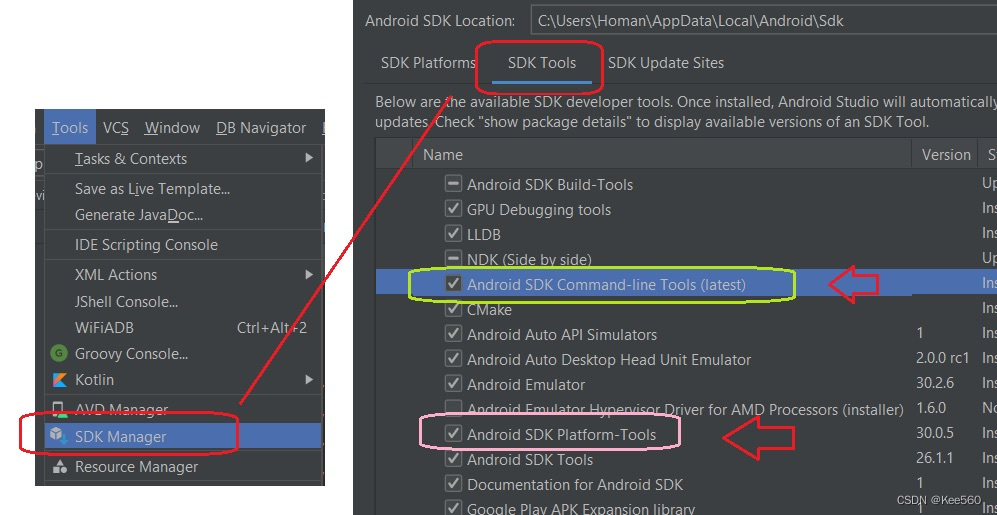997x515 pixels.
Task: Uncheck the CMake checkbox
Action: pyautogui.click(x=453, y=309)
